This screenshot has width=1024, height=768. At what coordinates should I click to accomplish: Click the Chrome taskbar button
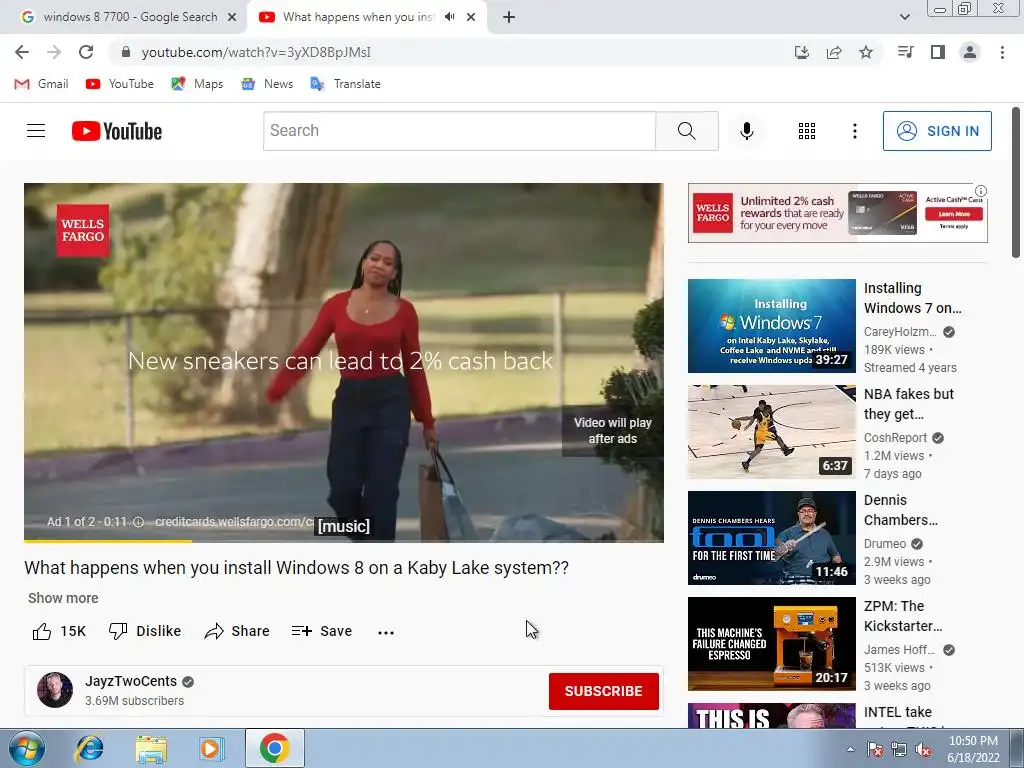tap(275, 748)
